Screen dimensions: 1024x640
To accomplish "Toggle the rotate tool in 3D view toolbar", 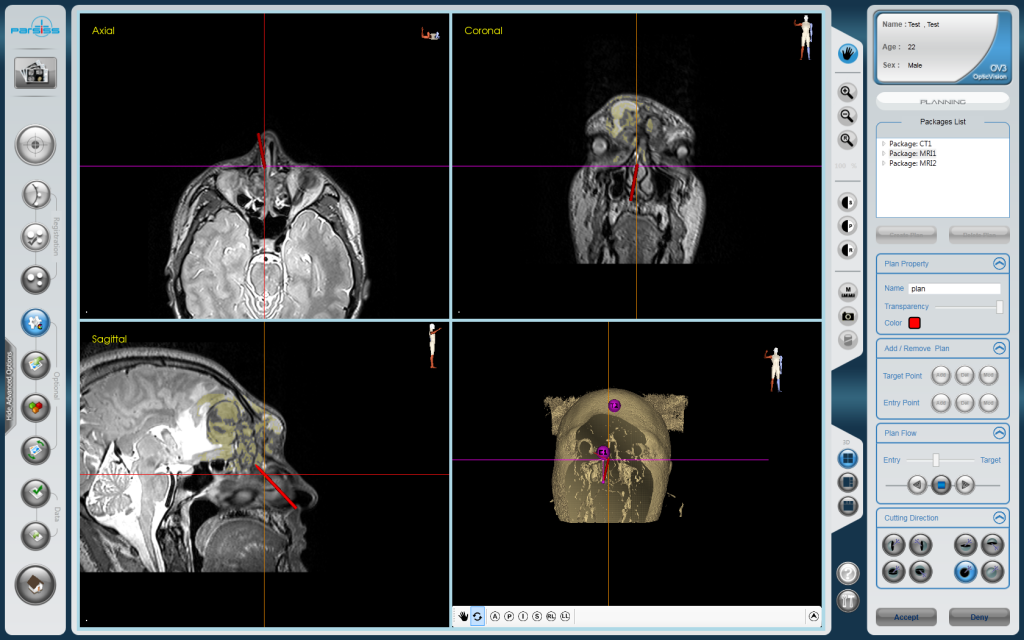I will click(x=477, y=617).
